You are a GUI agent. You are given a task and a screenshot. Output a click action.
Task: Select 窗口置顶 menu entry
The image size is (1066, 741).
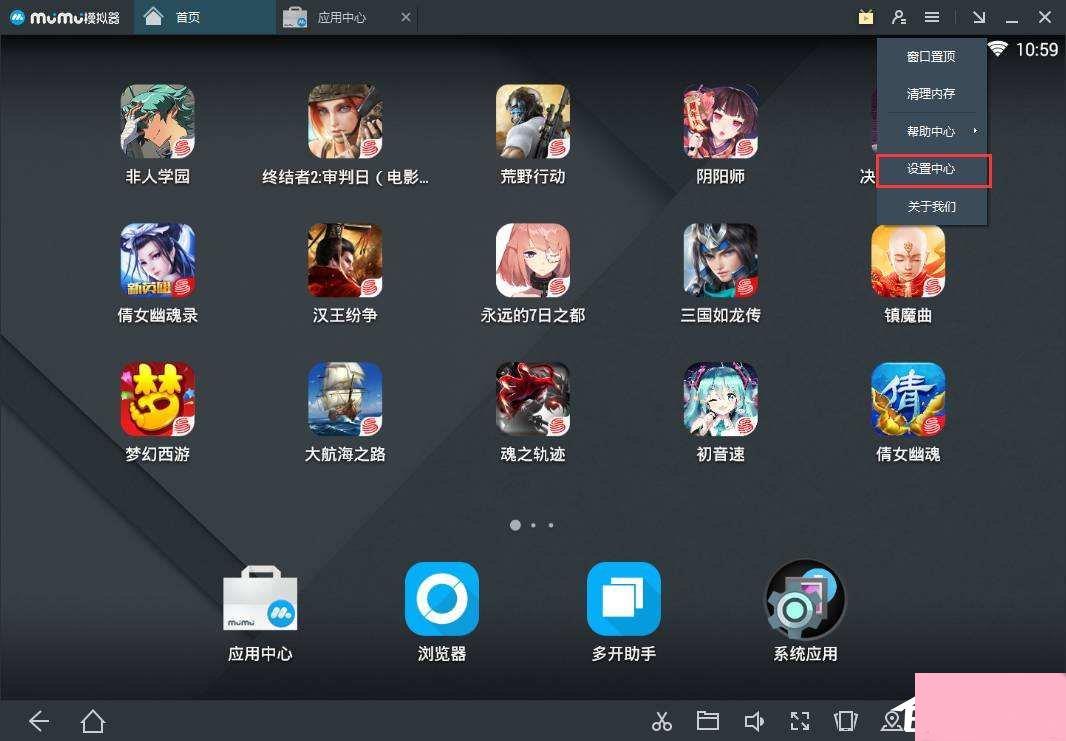pyautogui.click(x=931, y=56)
